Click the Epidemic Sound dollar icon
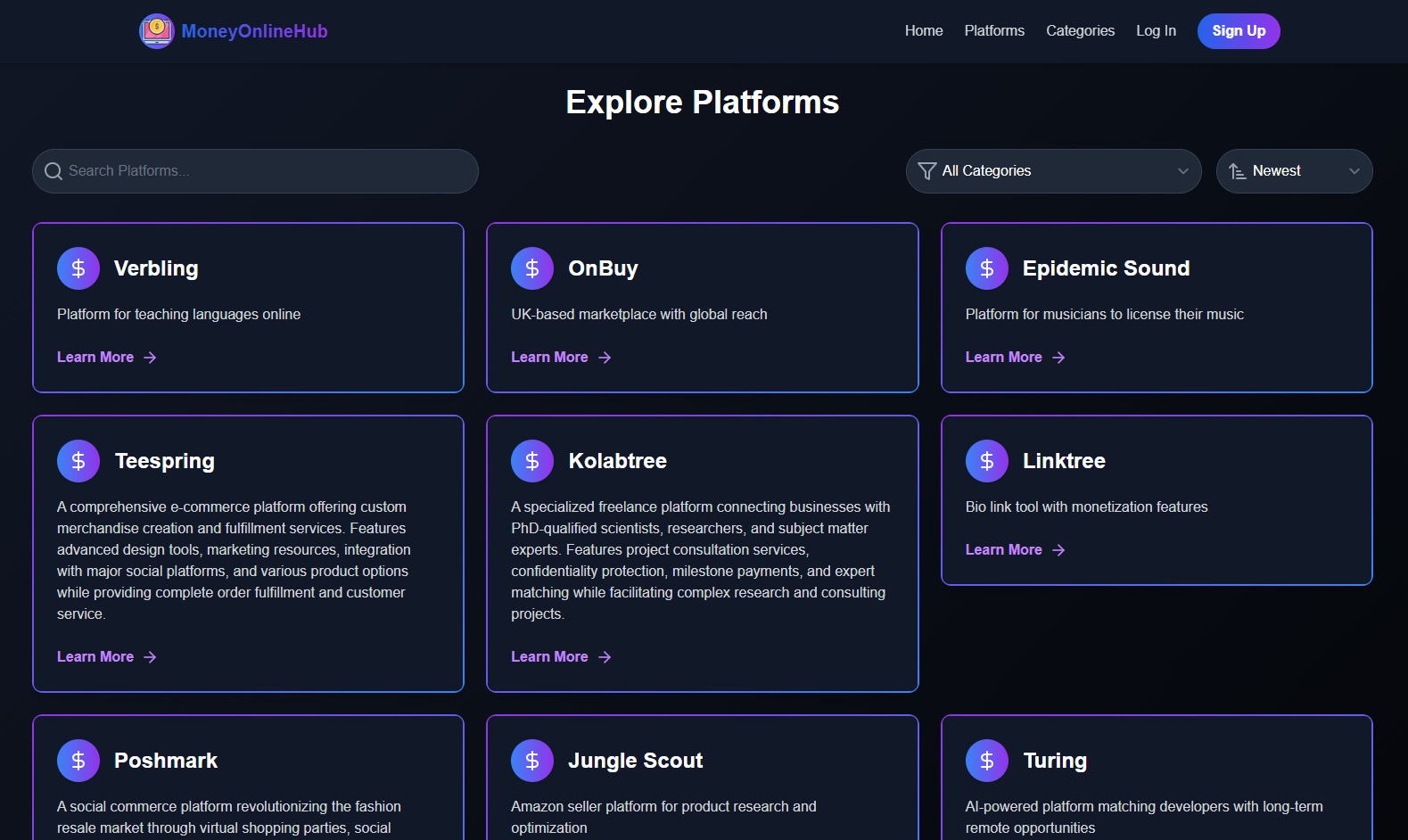This screenshot has height=840, width=1408. coord(987,268)
